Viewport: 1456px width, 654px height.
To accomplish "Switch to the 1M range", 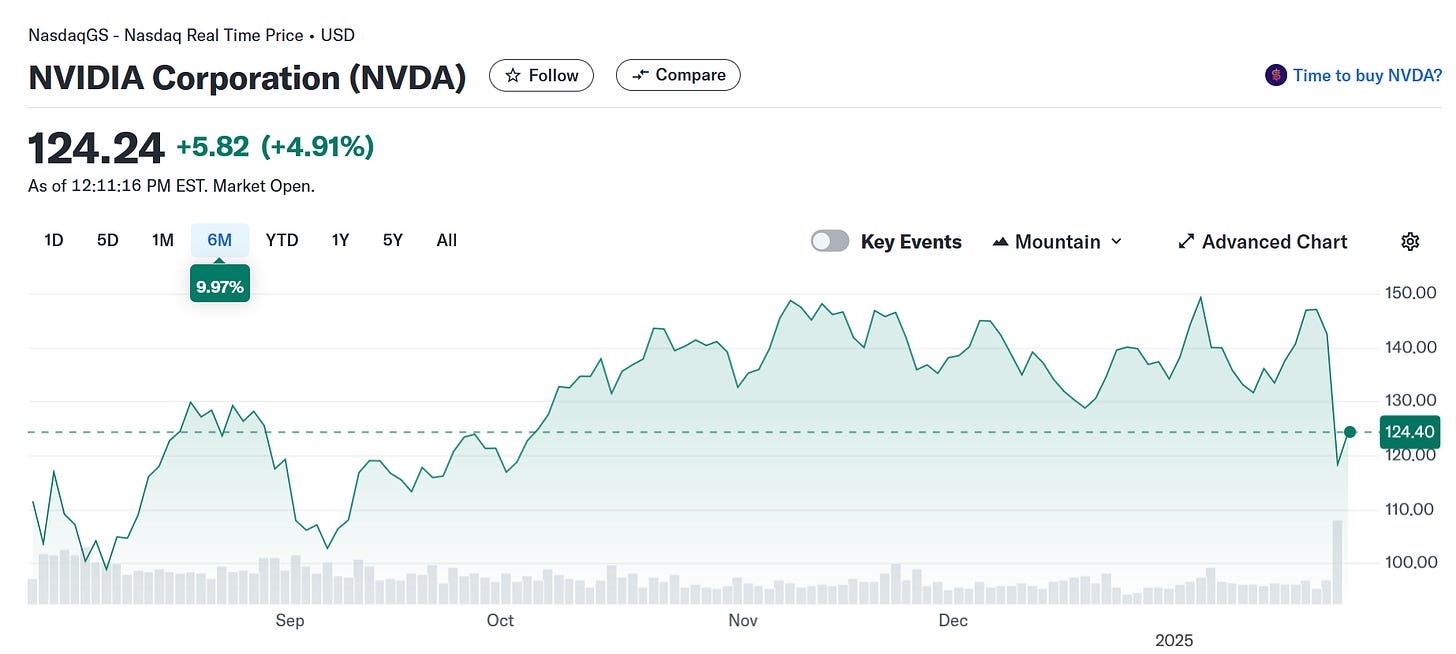I will [x=163, y=240].
